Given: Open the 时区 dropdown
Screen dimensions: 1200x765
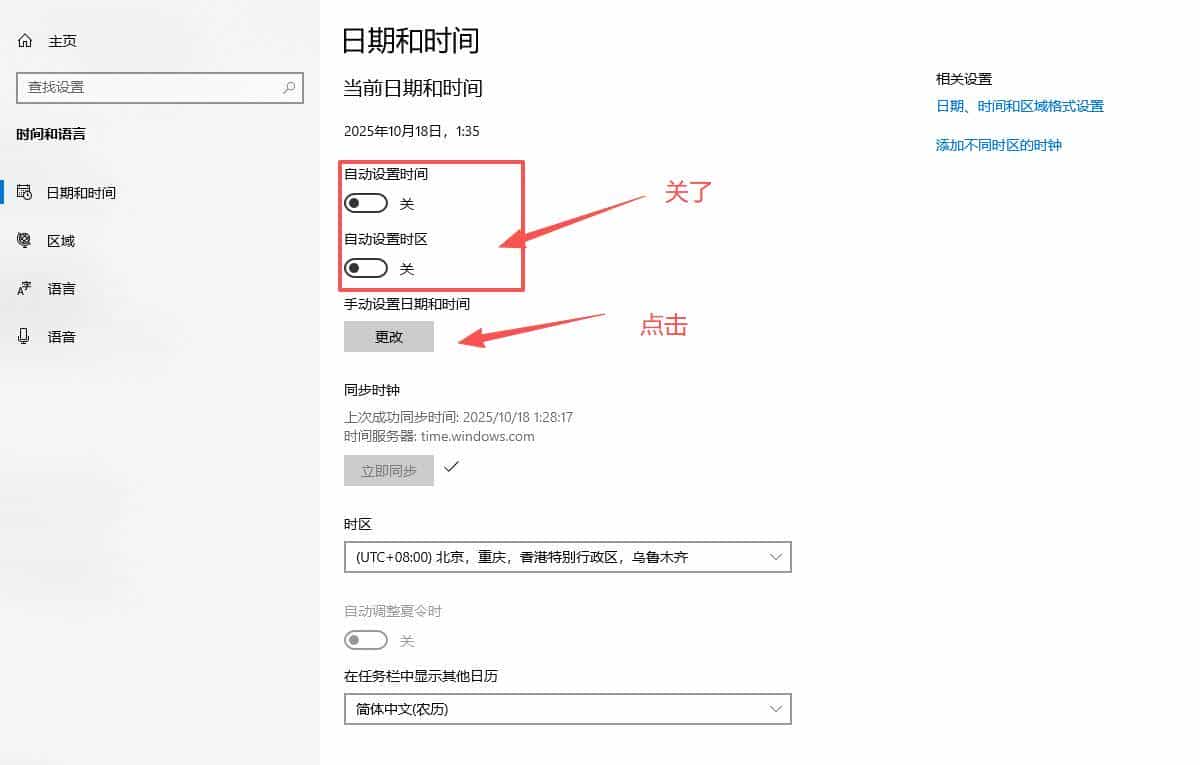Looking at the screenshot, I should pyautogui.click(x=567, y=556).
